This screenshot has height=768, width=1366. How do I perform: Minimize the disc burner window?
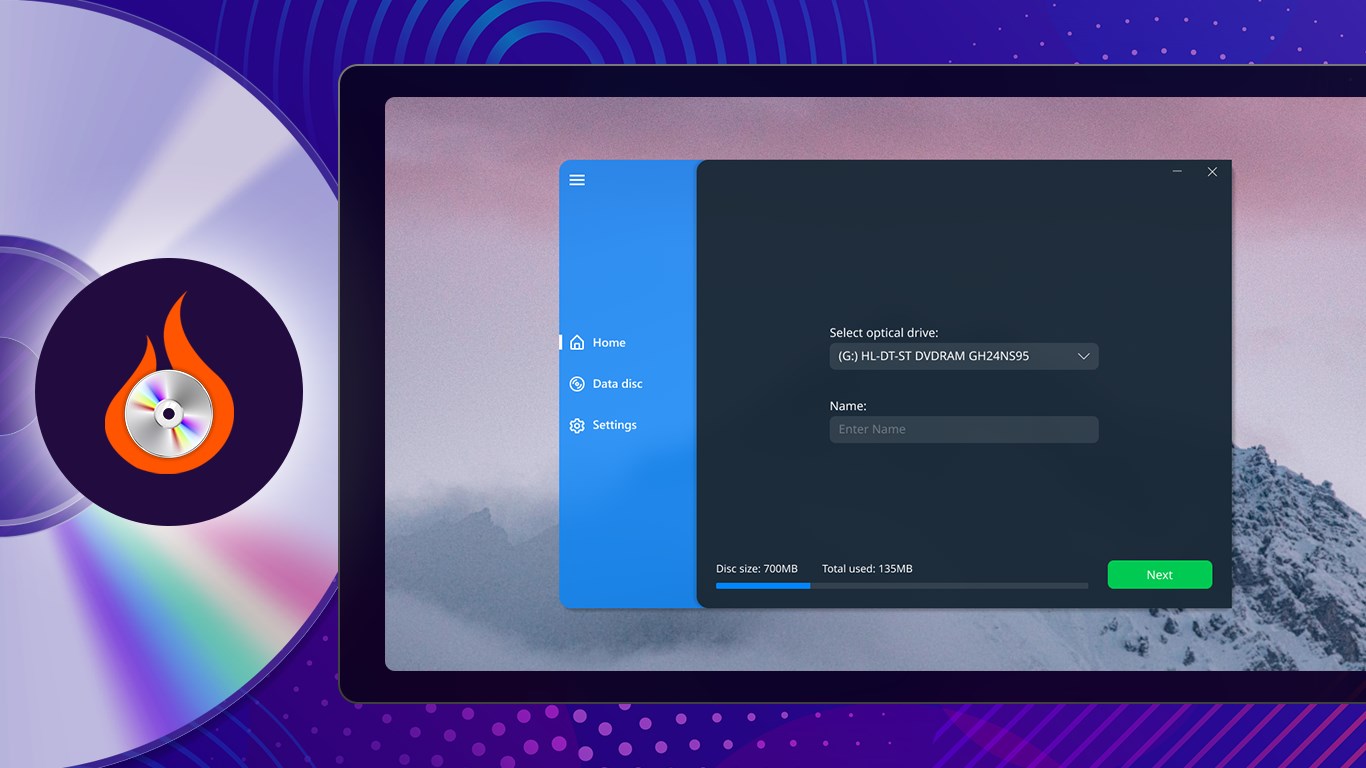(x=1178, y=172)
